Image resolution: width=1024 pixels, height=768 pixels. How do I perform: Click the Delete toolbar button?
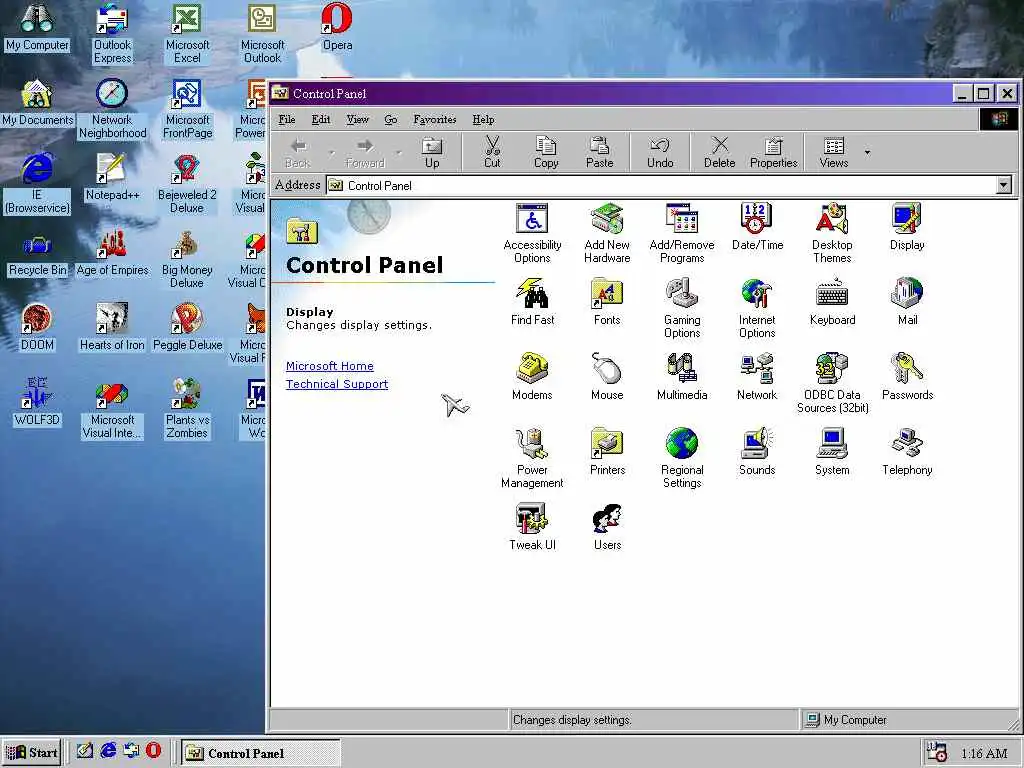719,153
